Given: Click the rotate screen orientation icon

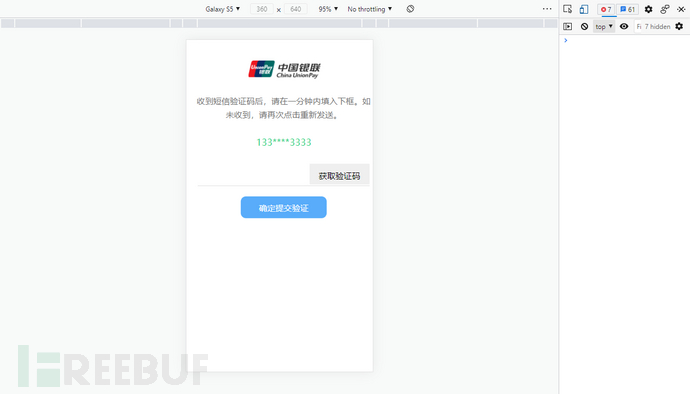Looking at the screenshot, I should (410, 9).
